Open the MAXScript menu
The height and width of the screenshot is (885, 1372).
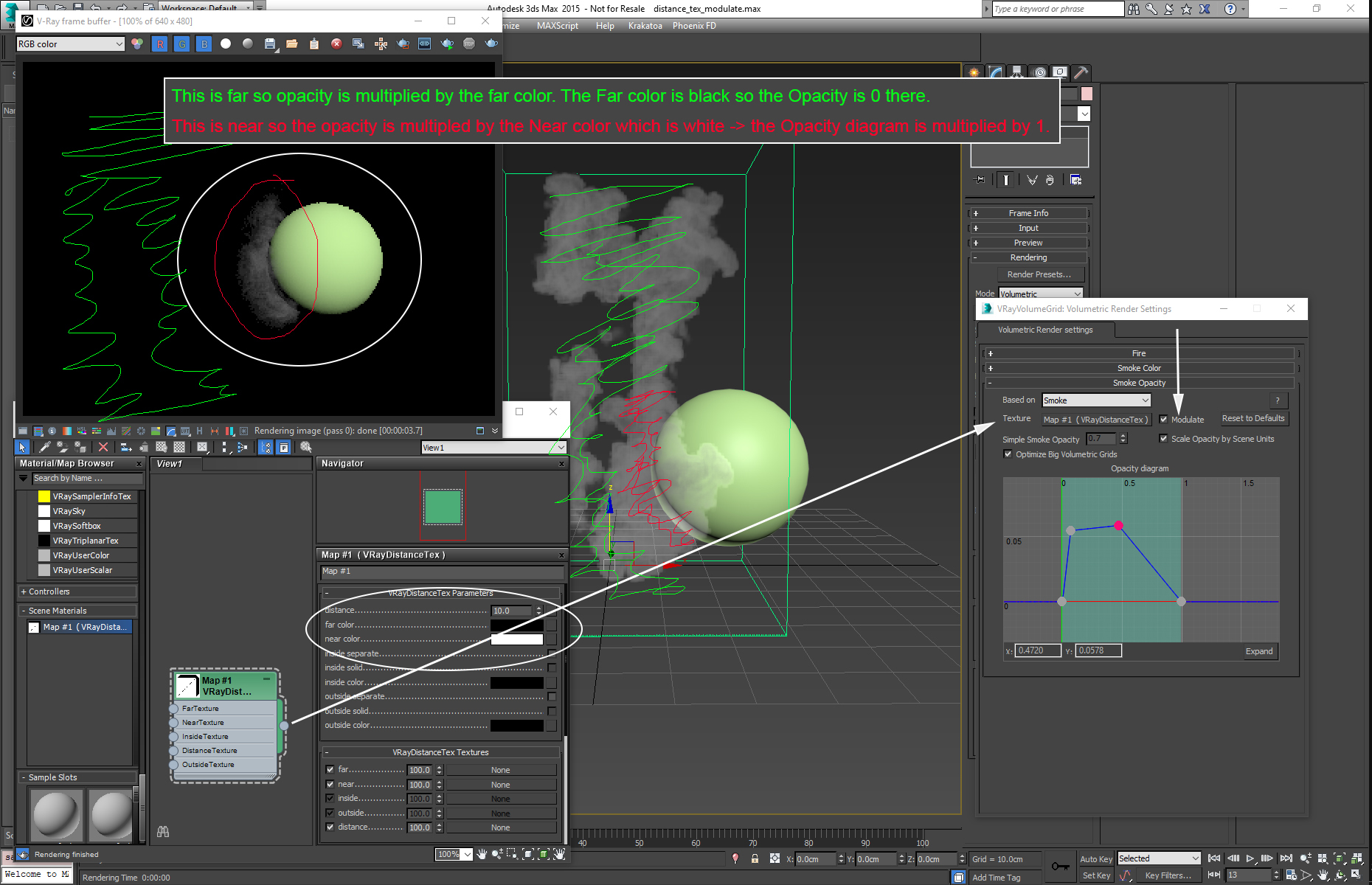coord(558,26)
